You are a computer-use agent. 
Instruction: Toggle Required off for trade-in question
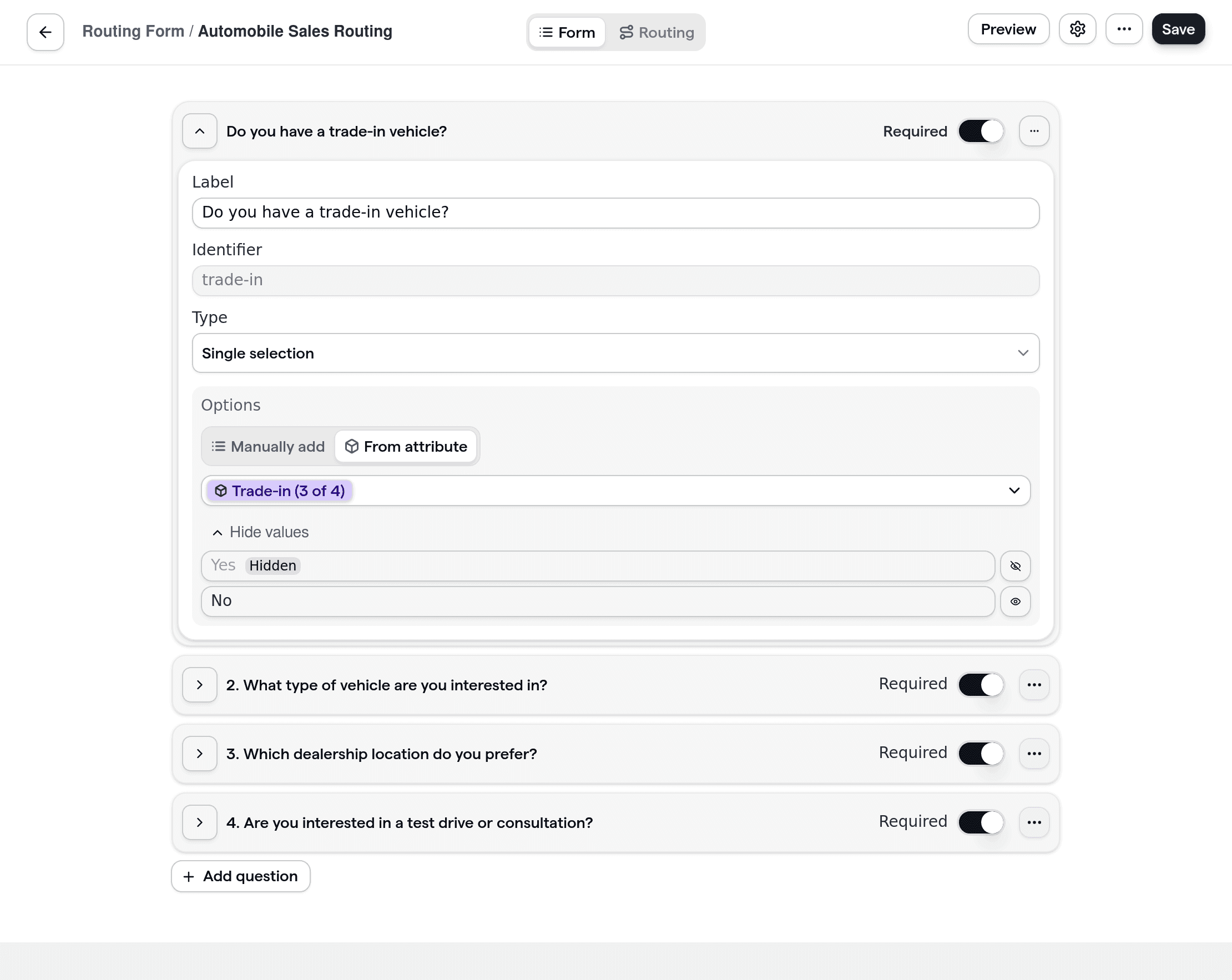coord(981,131)
